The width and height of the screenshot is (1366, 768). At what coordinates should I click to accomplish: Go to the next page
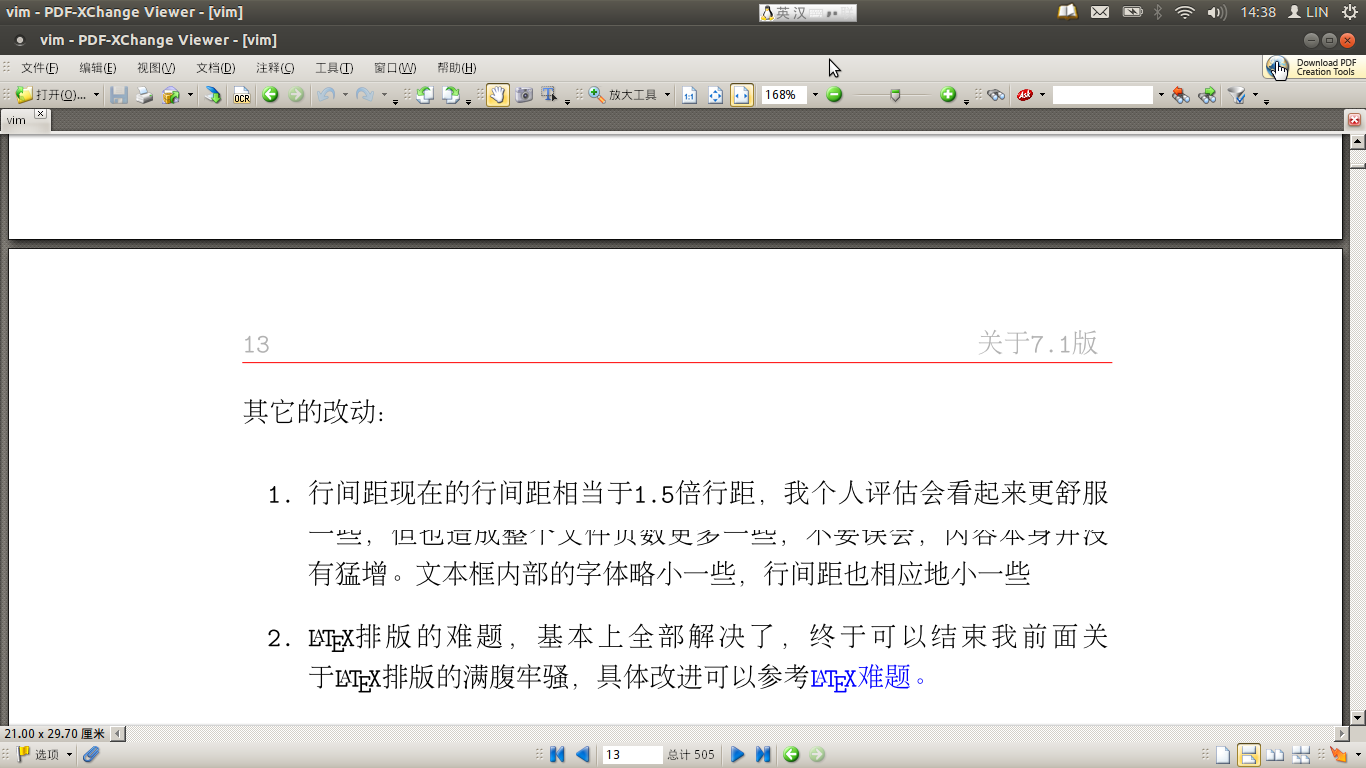738,754
